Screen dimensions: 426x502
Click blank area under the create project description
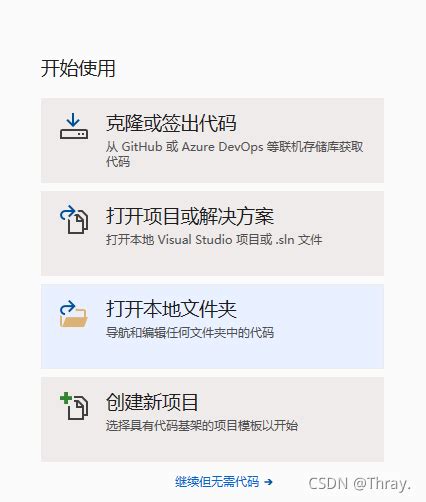coord(213,448)
